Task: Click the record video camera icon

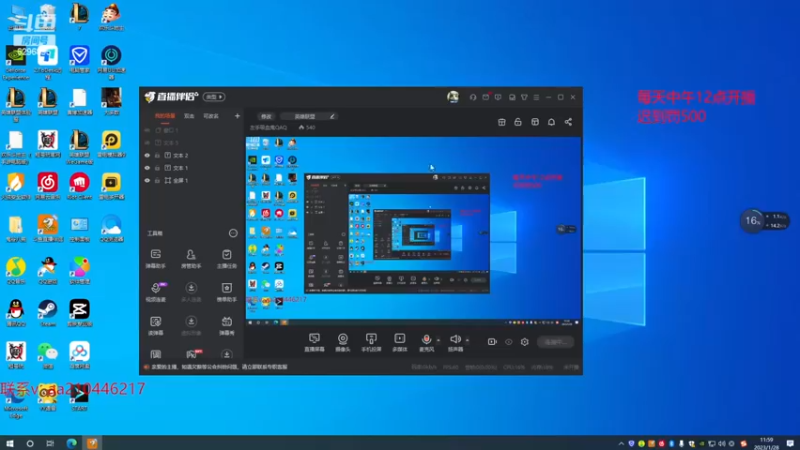Action: point(492,342)
